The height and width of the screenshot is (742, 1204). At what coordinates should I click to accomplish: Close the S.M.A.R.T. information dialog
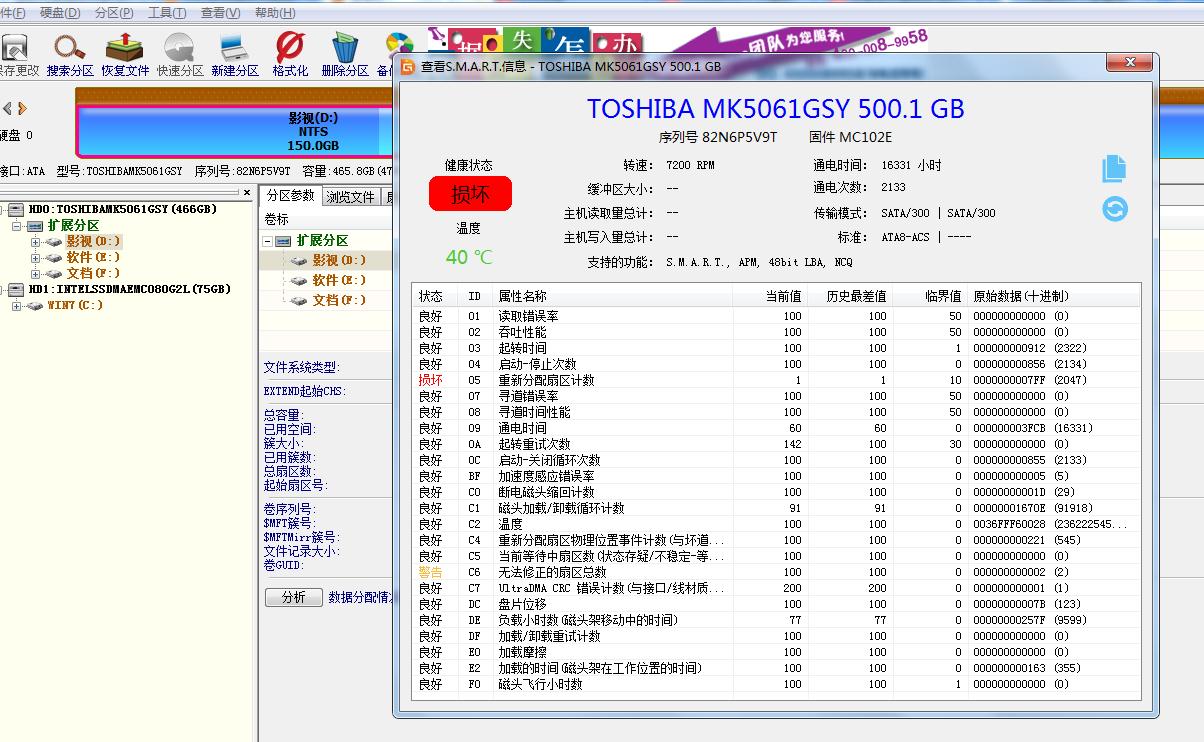coord(1129,62)
